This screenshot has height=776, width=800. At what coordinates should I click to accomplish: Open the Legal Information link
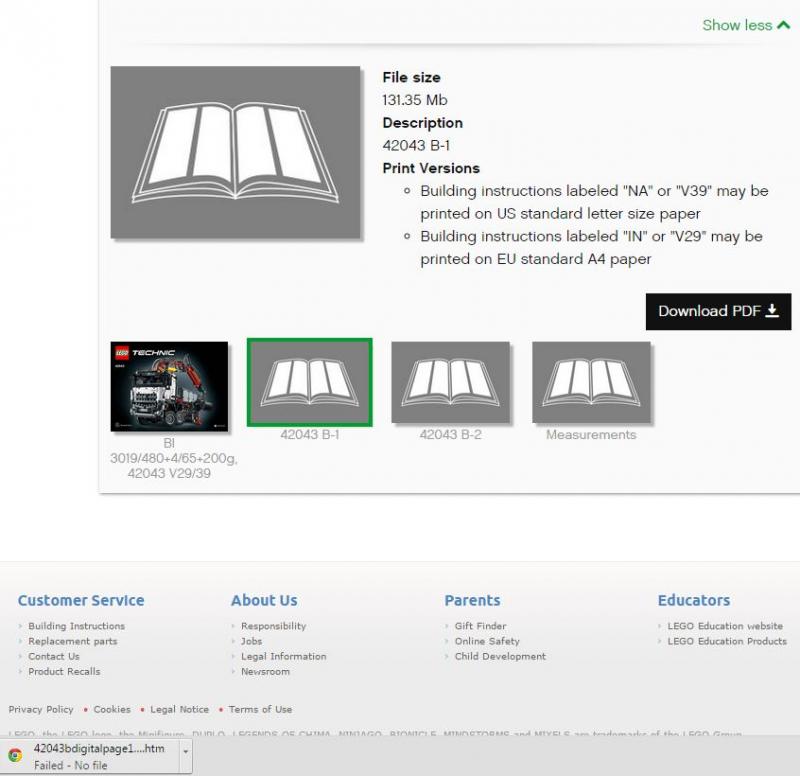(x=283, y=656)
